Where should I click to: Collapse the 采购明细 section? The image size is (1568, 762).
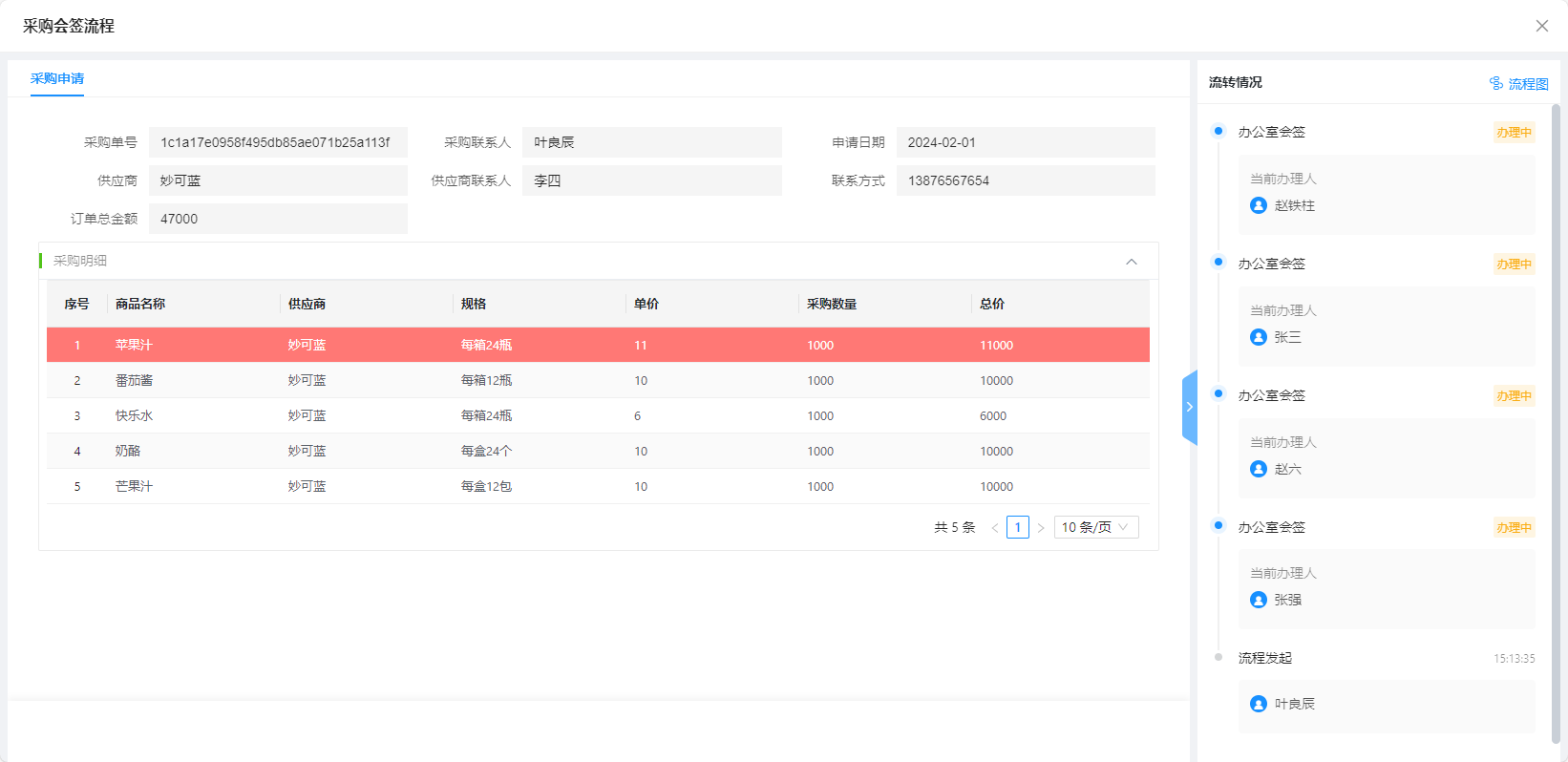pyautogui.click(x=1132, y=262)
